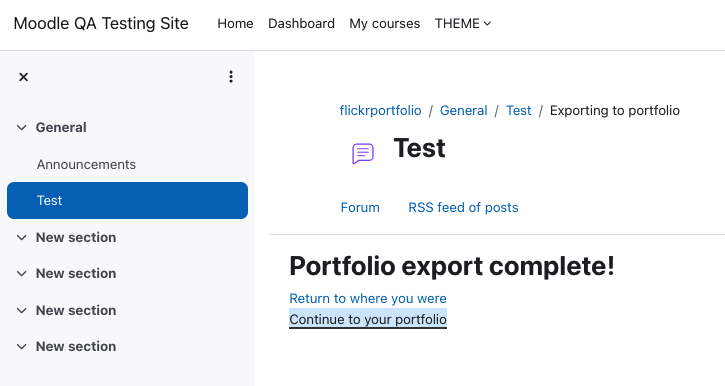
Task: Click the Moodle QA Testing Site title
Action: tap(101, 24)
